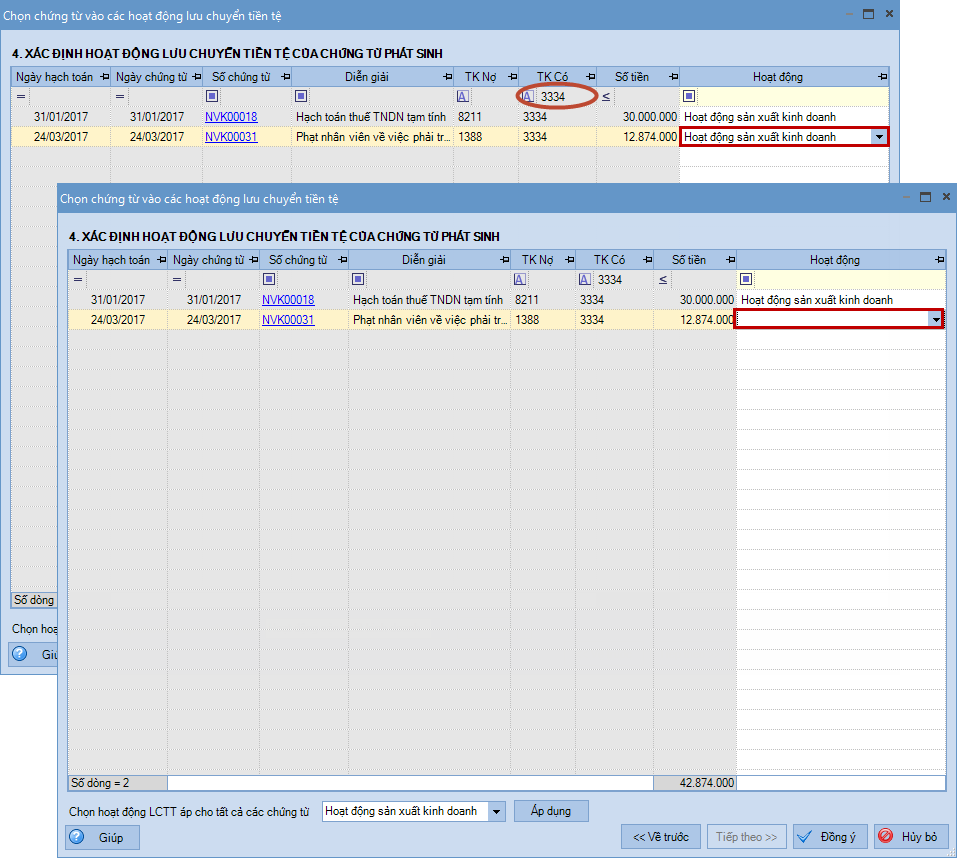Go back with the Về trước button

[x=659, y=837]
